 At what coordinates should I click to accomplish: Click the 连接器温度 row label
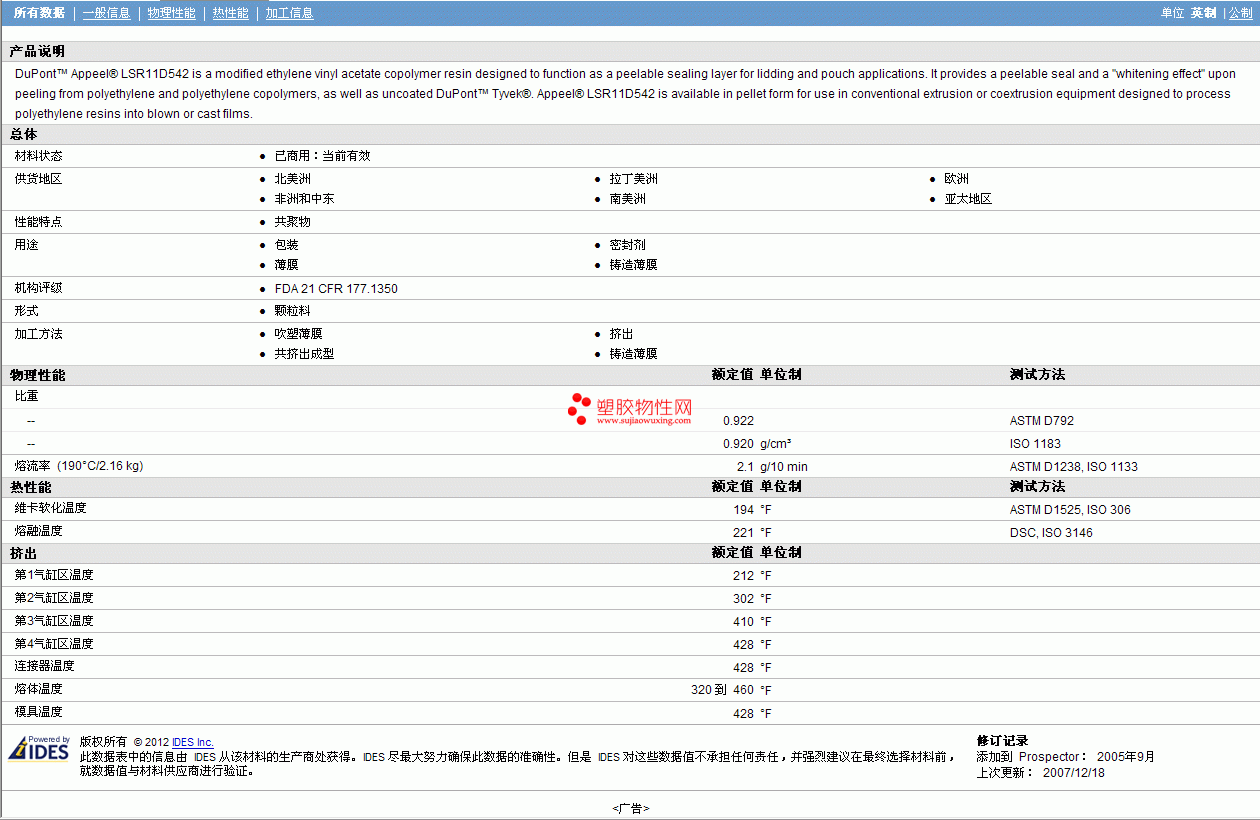tap(44, 666)
